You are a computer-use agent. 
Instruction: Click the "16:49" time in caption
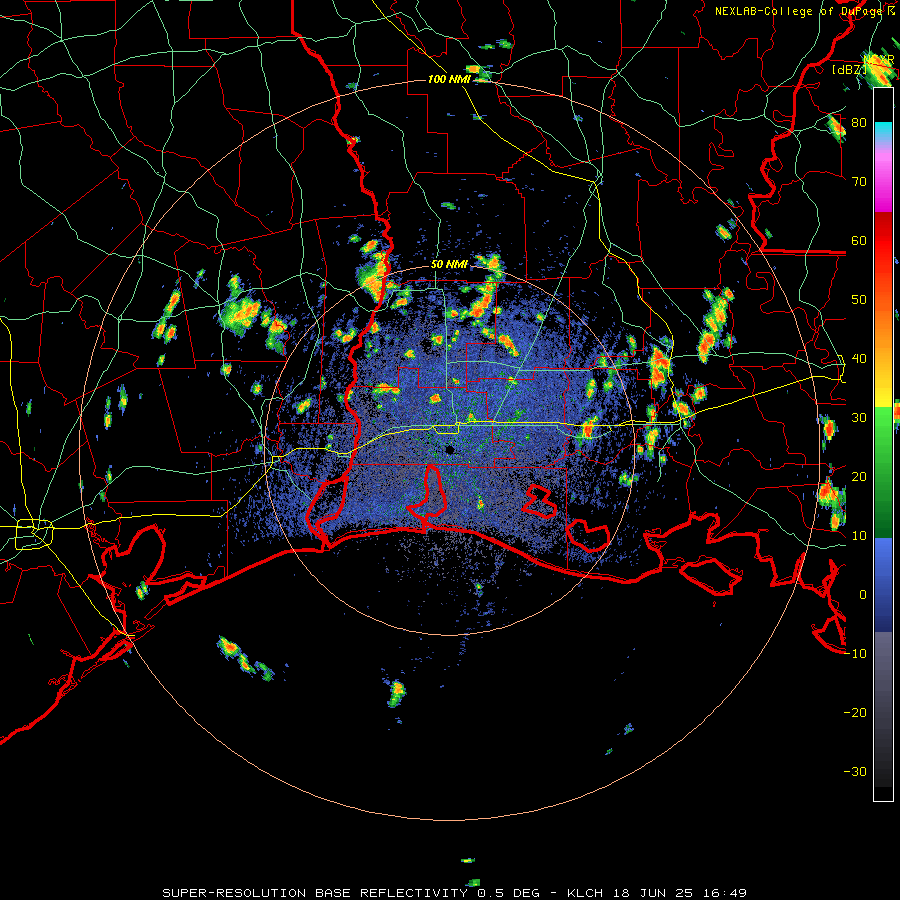tap(723, 893)
